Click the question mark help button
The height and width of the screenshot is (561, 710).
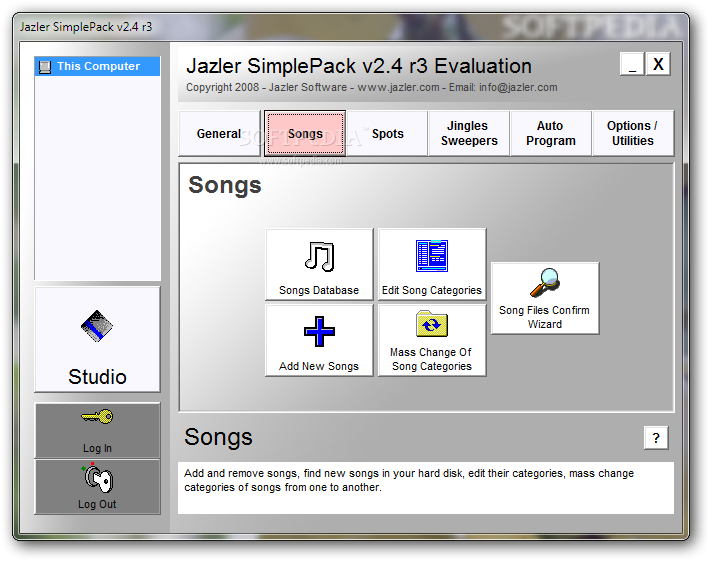(x=656, y=438)
